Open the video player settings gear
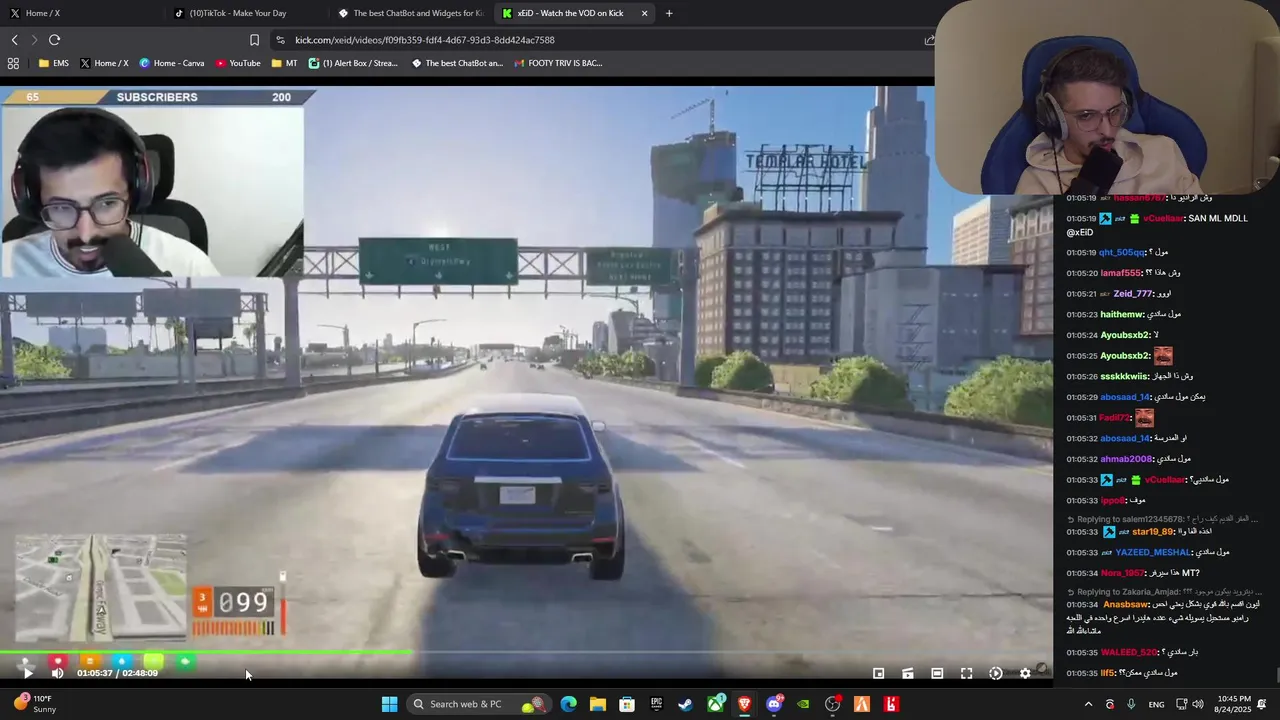 click(1025, 673)
